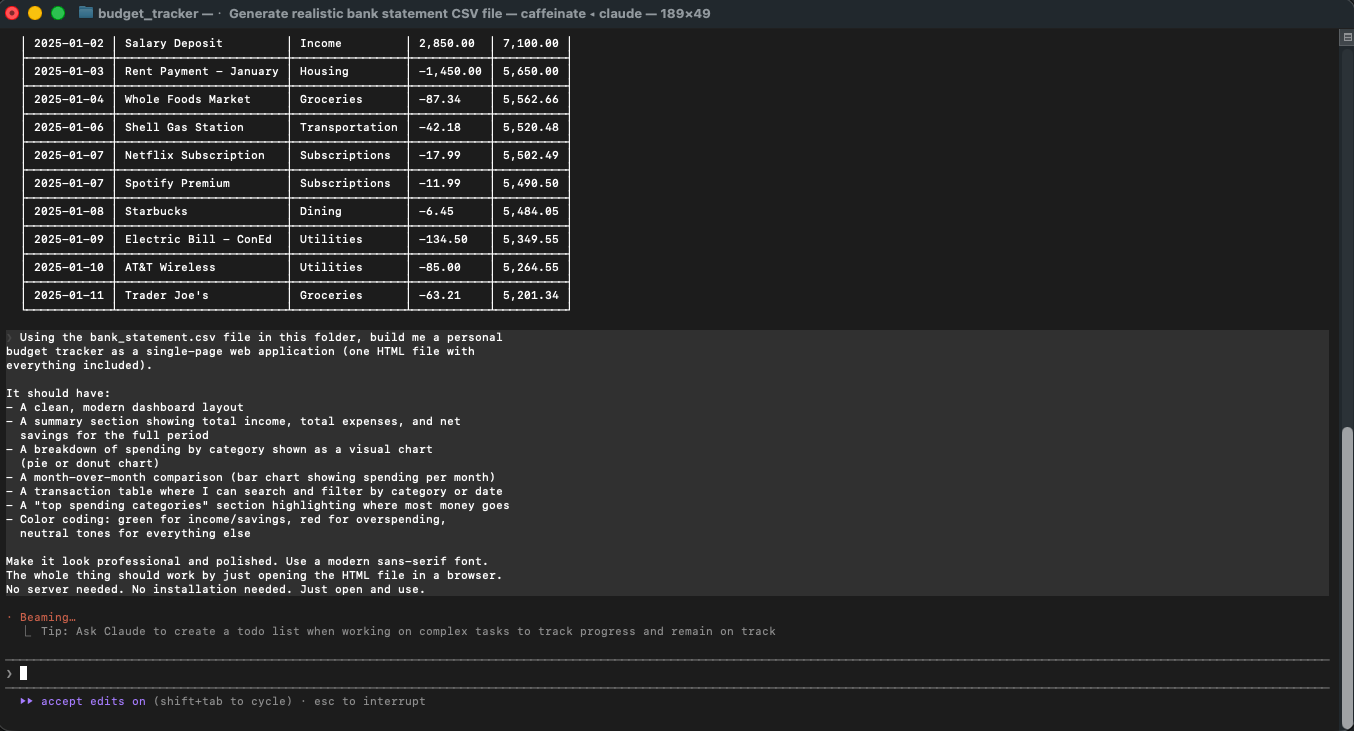Screen dimensions: 1354x731
Task: Click the amount '-85.00'
Action: (440, 267)
